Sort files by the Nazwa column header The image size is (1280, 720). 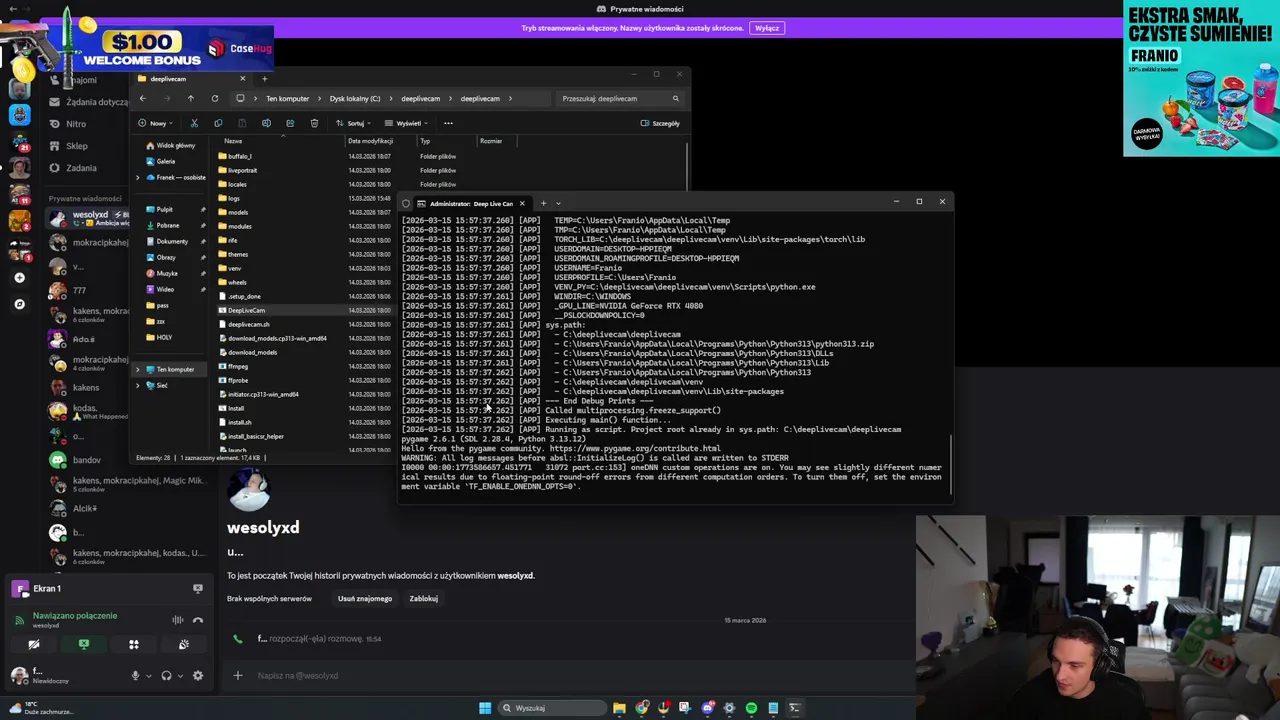click(x=233, y=141)
